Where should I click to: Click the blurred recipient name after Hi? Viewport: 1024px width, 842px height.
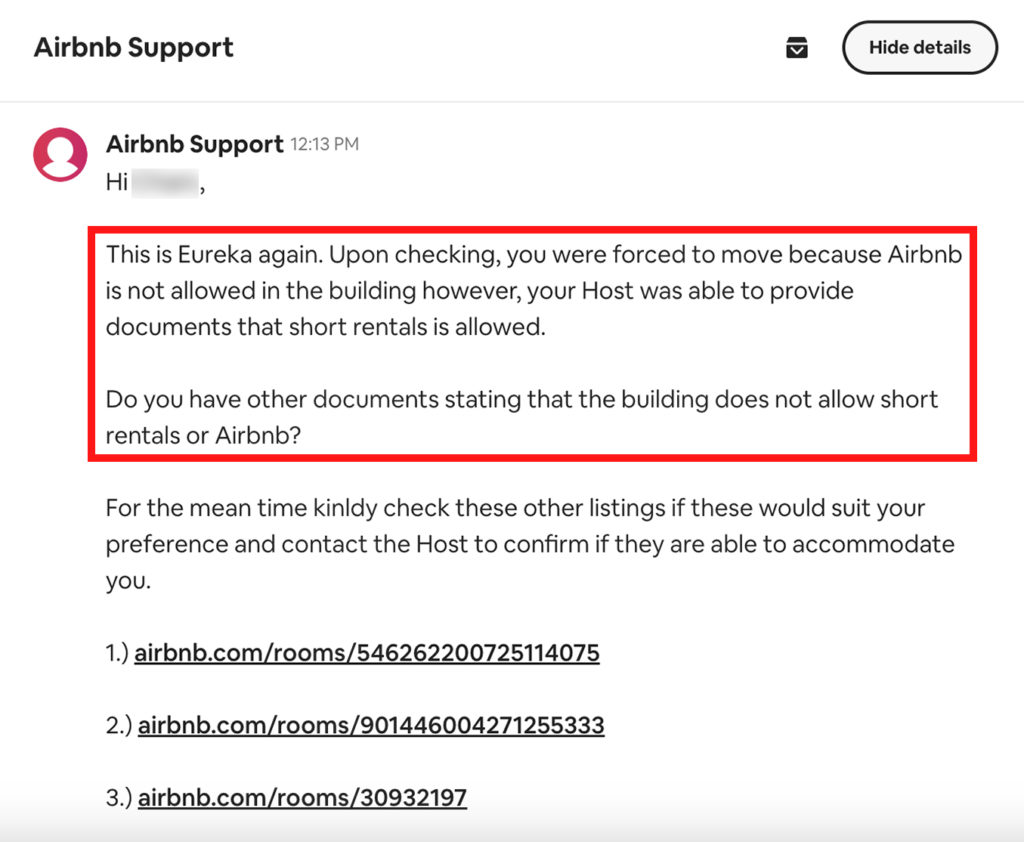pos(166,184)
